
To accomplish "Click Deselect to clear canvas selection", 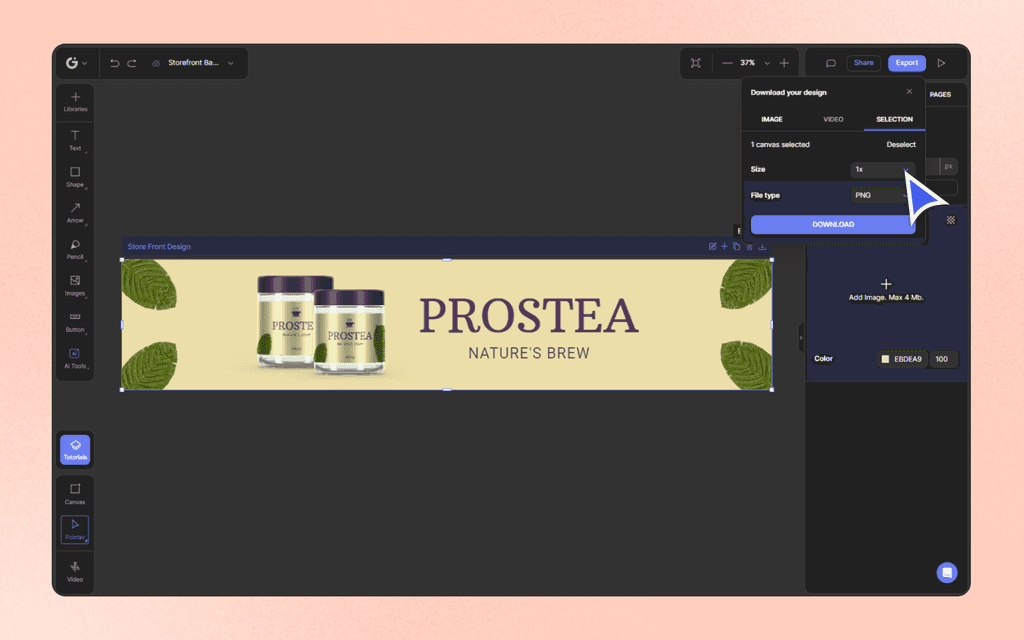I will [x=900, y=144].
